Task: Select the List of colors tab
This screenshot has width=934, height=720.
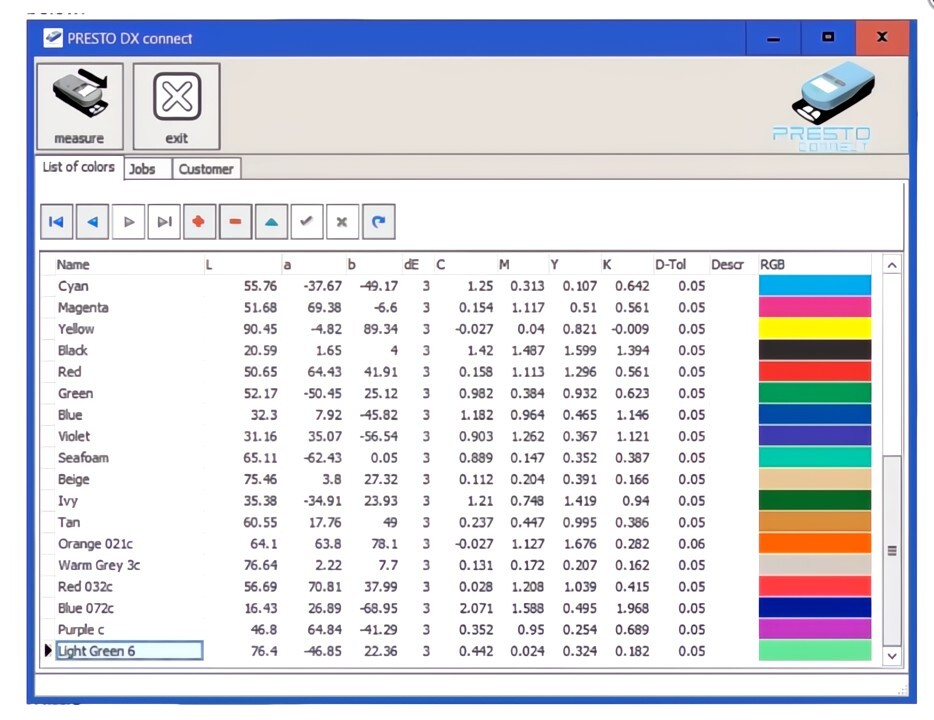Action: [78, 167]
